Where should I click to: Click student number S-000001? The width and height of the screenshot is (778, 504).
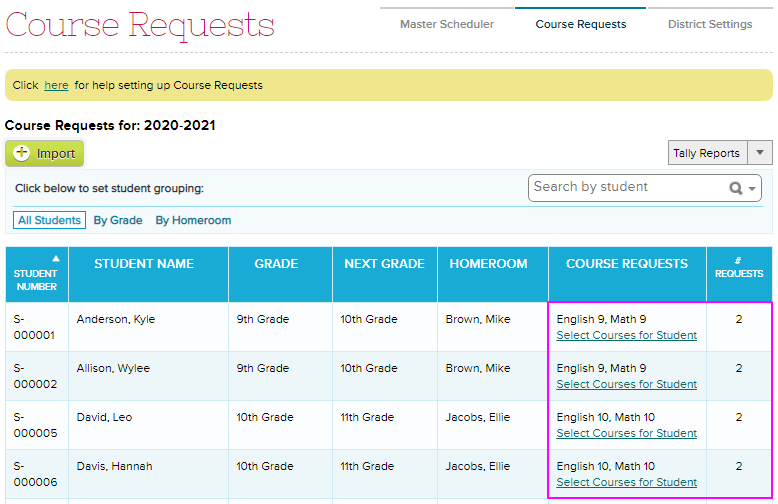(34, 327)
